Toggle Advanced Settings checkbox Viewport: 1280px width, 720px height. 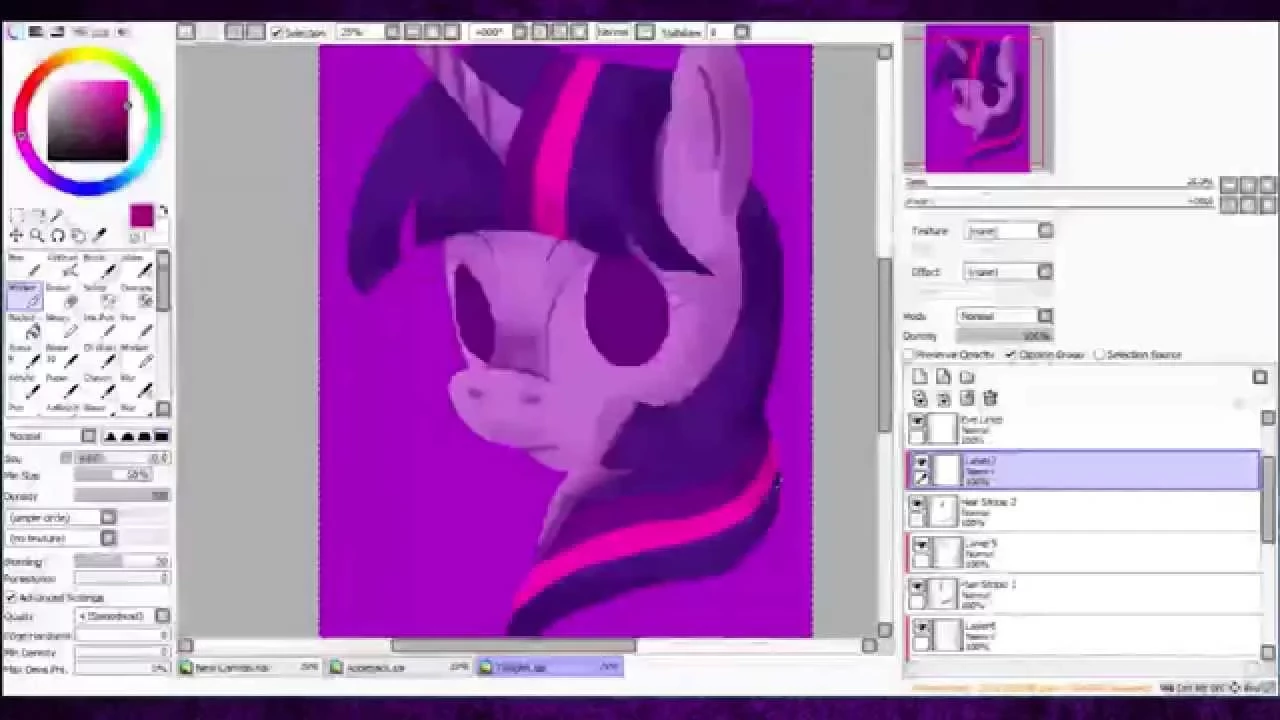11,597
